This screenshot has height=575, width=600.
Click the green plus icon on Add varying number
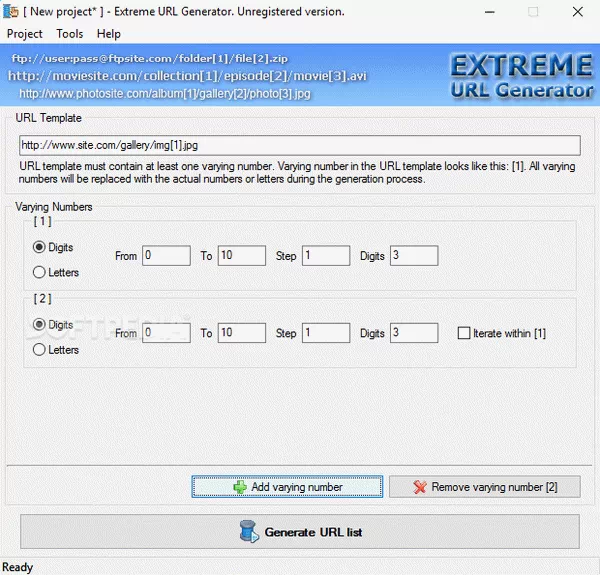click(240, 487)
